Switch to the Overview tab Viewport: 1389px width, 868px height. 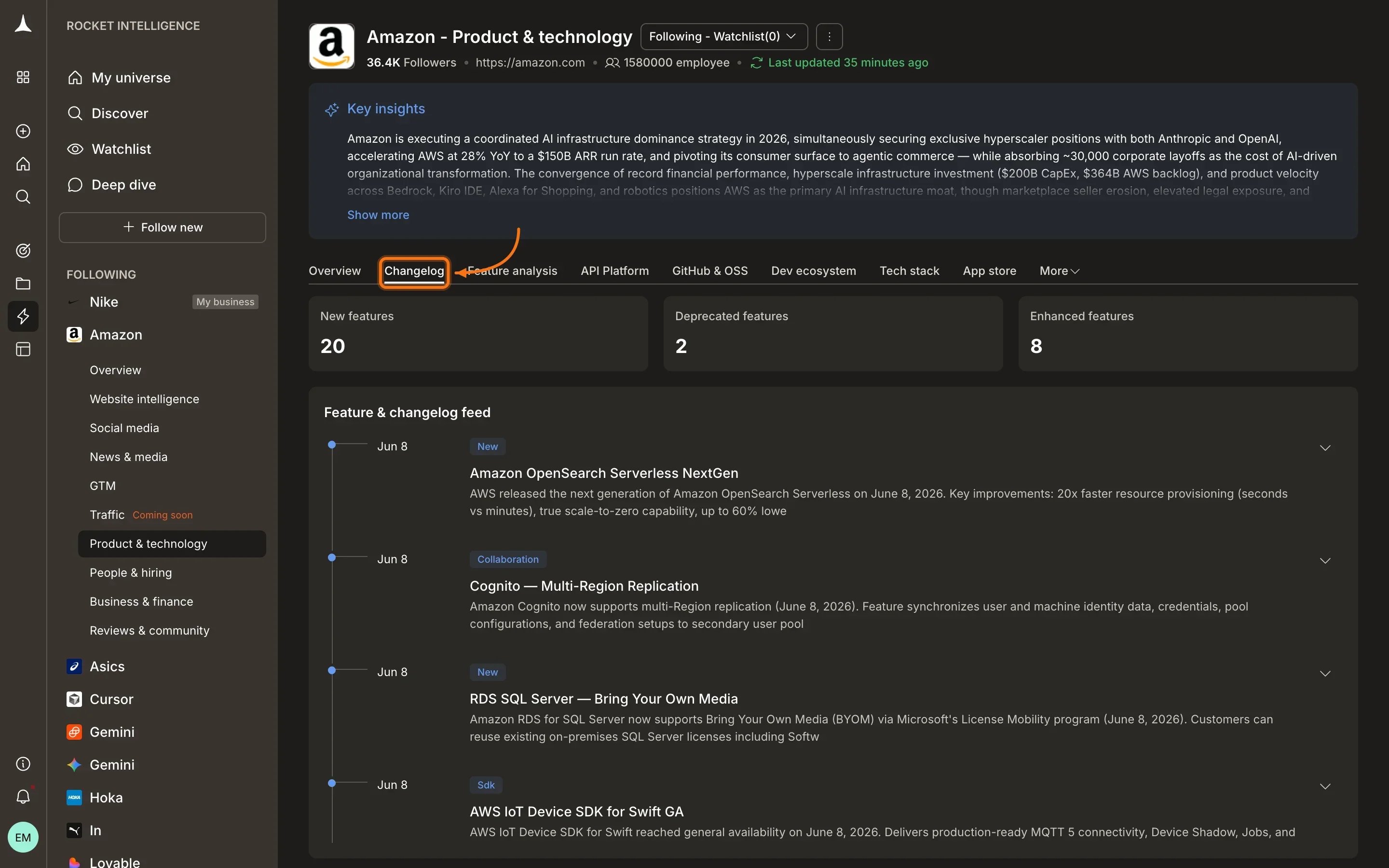(x=335, y=271)
